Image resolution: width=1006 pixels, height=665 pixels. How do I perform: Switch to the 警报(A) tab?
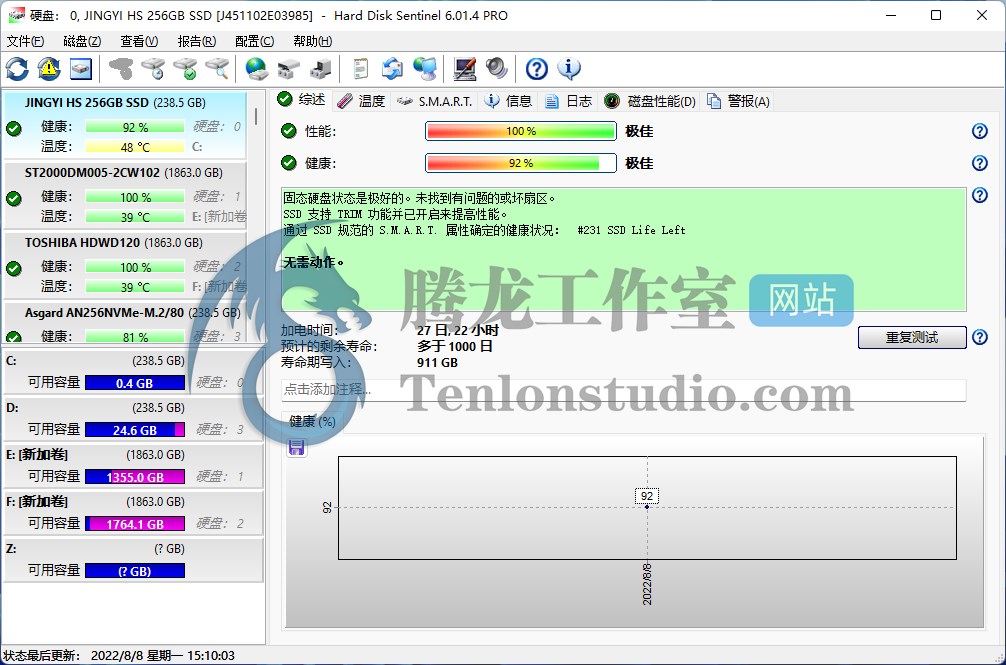click(x=738, y=101)
